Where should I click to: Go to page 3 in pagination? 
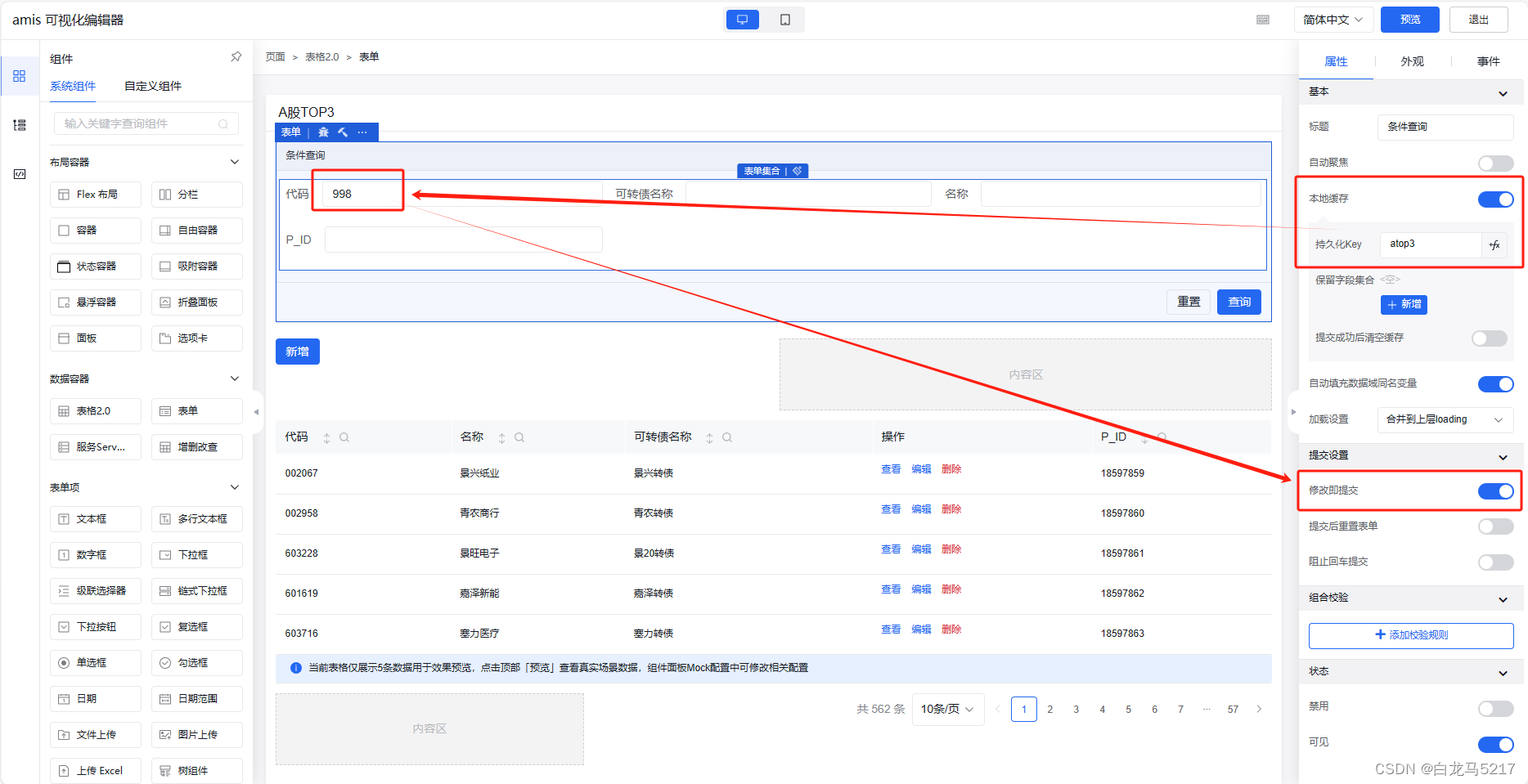1076,710
